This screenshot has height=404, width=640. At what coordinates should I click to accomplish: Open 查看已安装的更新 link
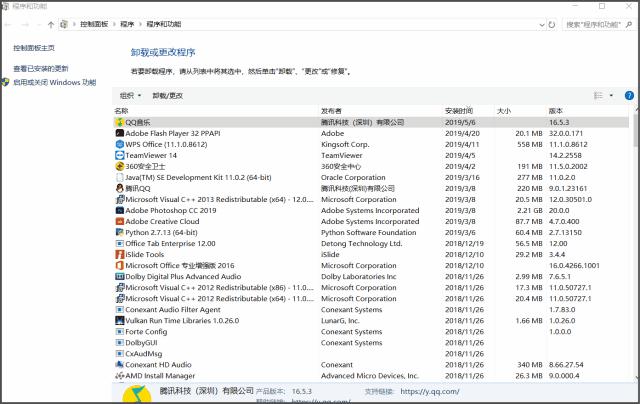(x=41, y=69)
